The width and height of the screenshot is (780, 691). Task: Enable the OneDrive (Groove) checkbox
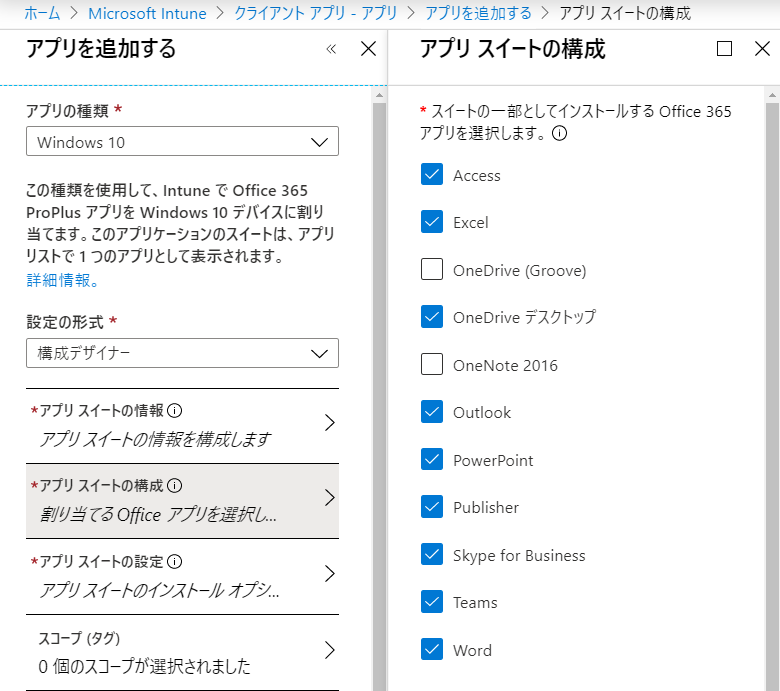click(x=432, y=269)
